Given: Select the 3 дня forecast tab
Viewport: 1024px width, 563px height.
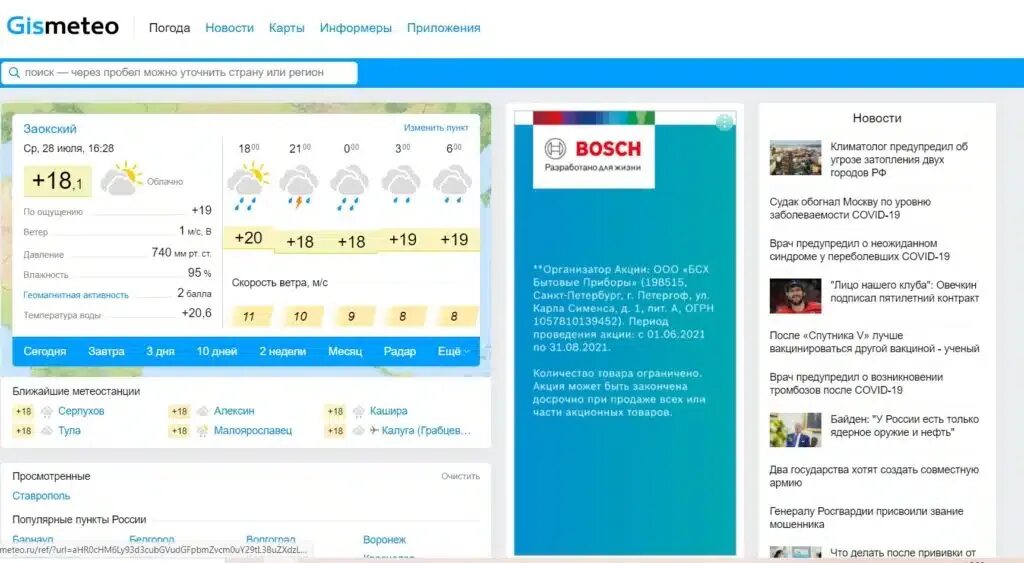Looking at the screenshot, I should click(160, 351).
